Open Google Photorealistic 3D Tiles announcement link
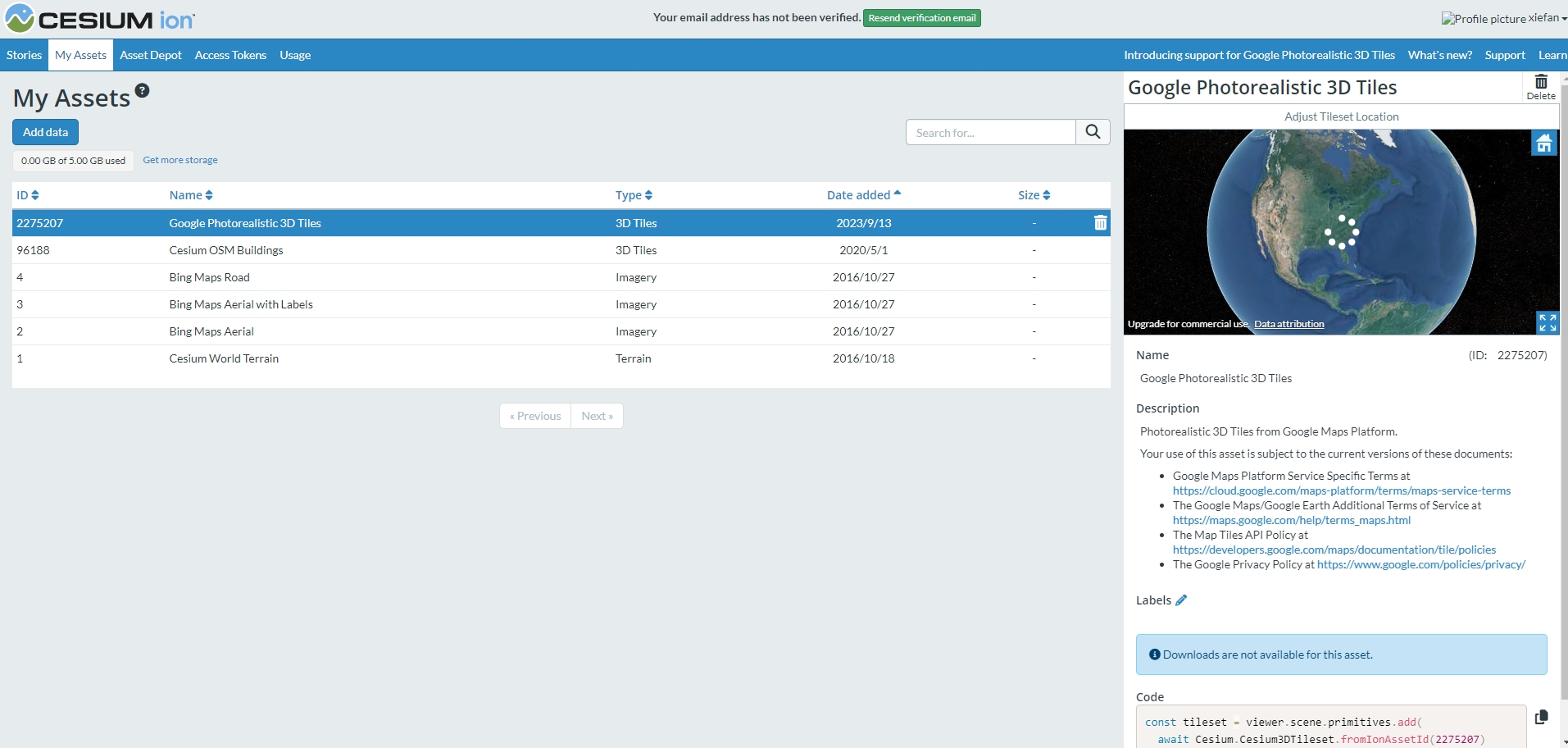 (x=1259, y=55)
